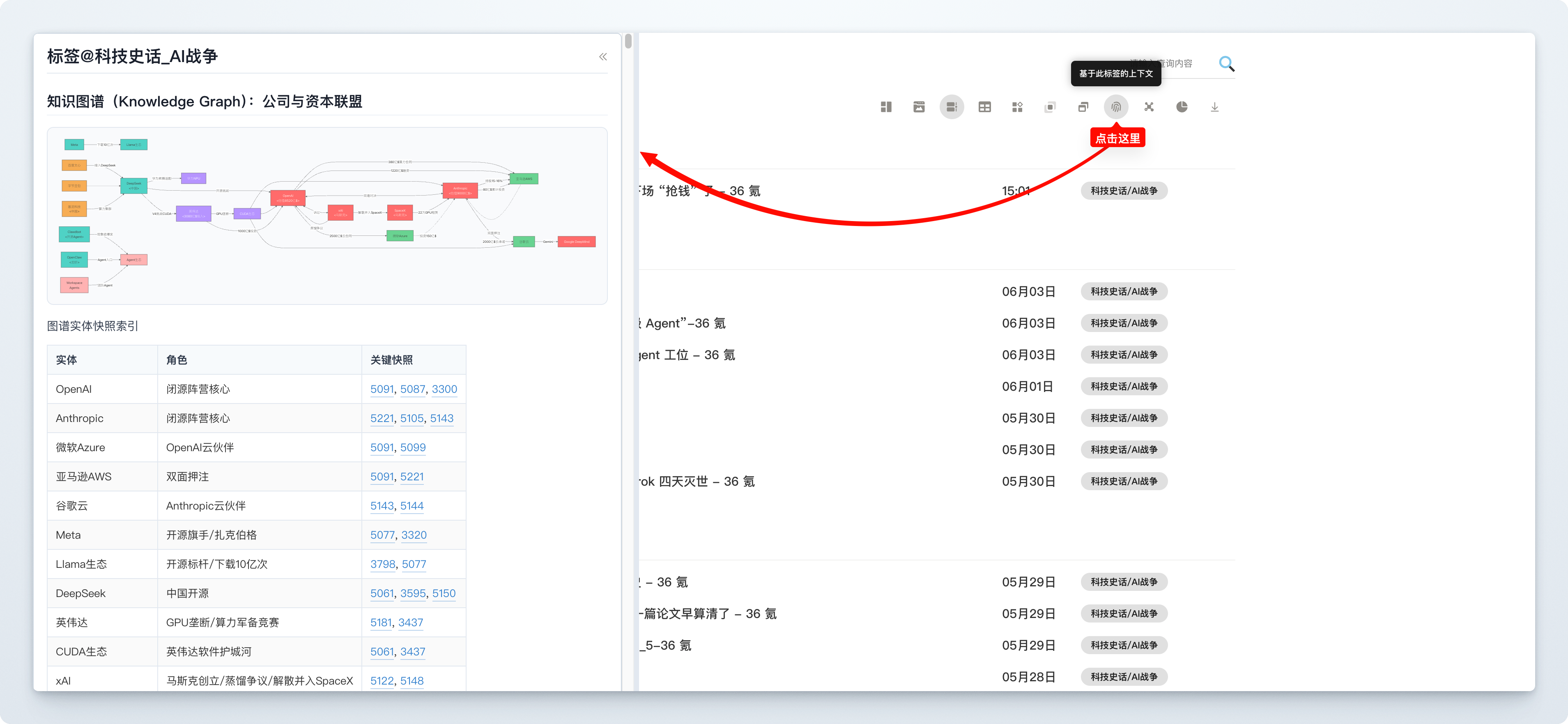Click 科技史话/AI战争 tag on 05月28日 row
This screenshot has width=1568, height=724.
coord(1124,677)
